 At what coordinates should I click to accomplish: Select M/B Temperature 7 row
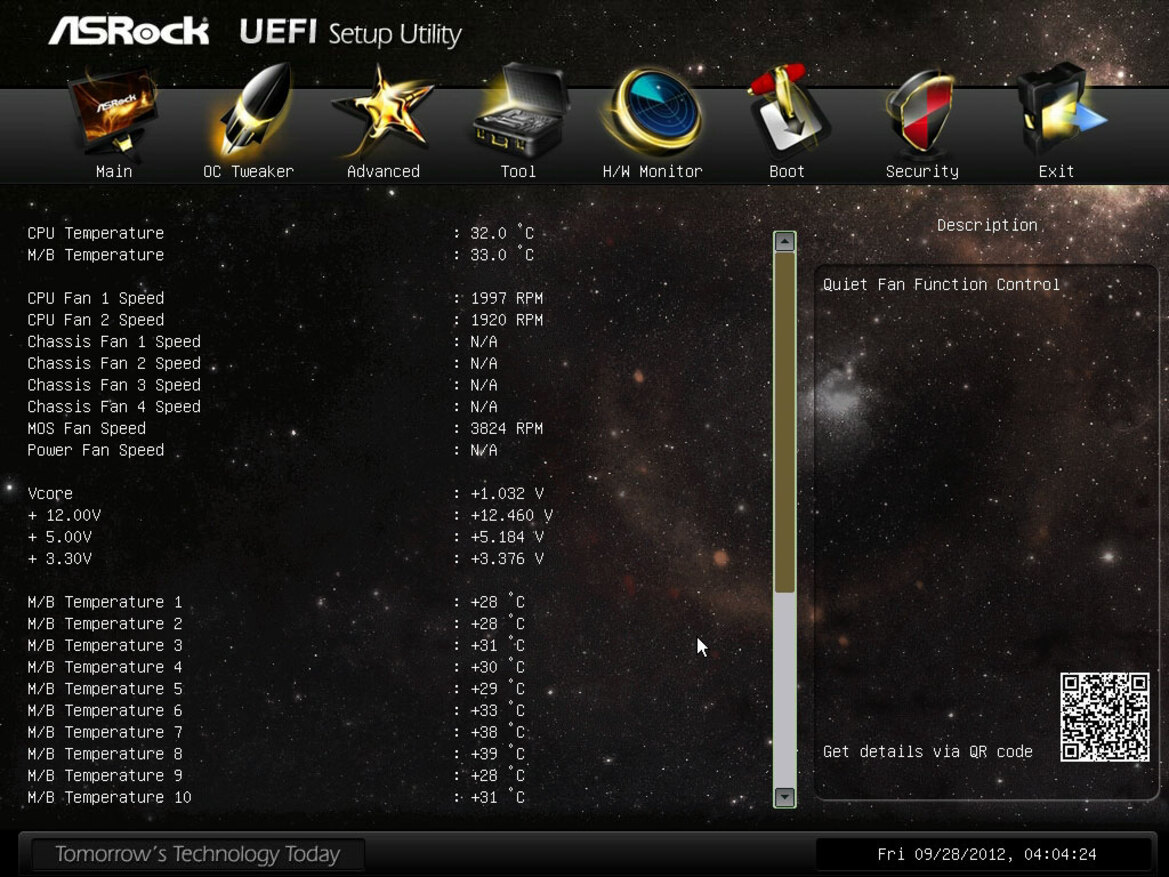click(x=277, y=732)
